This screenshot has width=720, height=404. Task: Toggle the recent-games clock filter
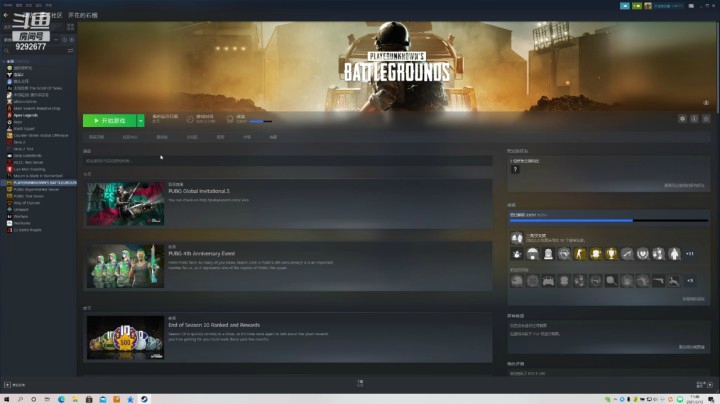point(64,40)
